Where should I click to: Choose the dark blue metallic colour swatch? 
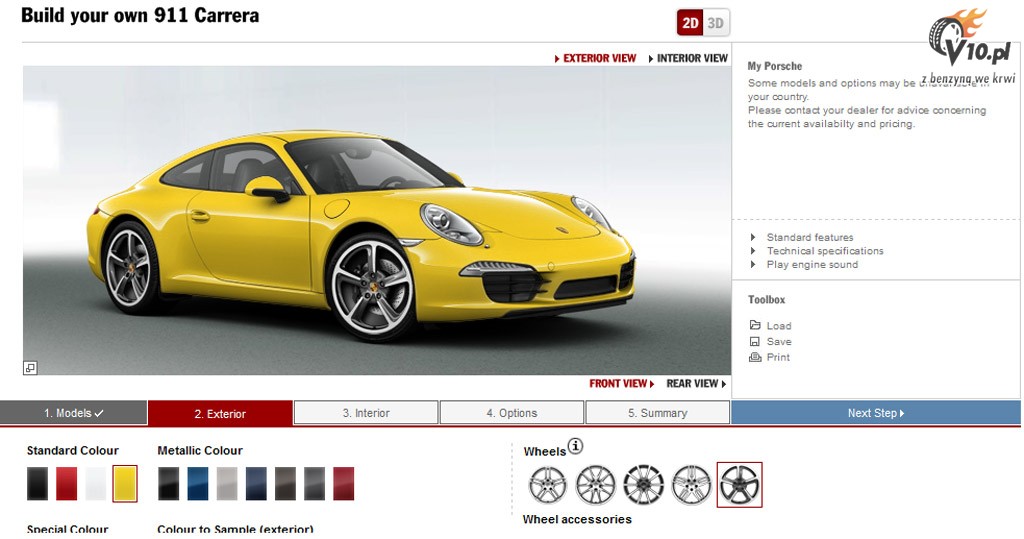(x=256, y=483)
